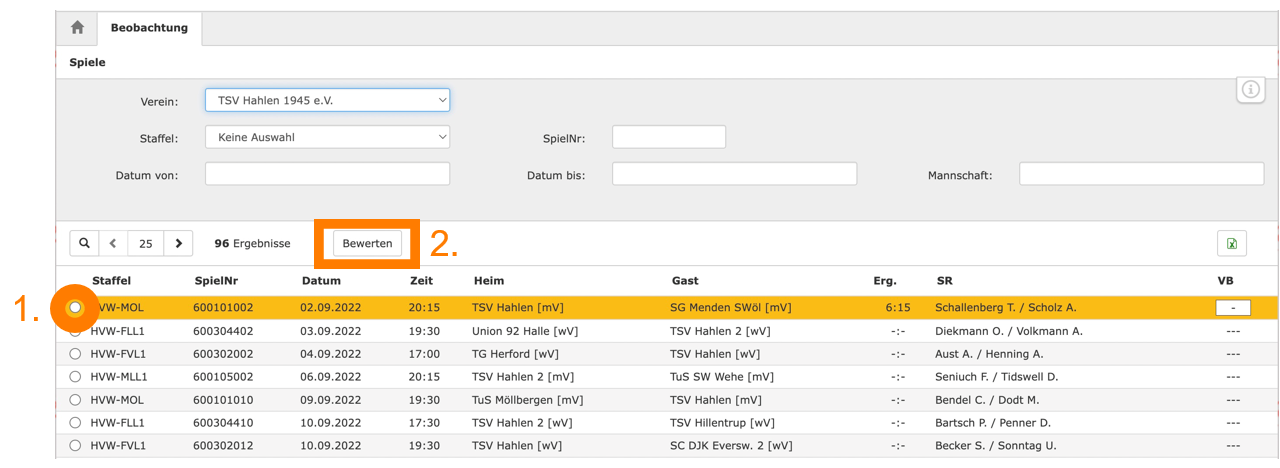Go to previous results page arrow
Image resolution: width=1280 pixels, height=468 pixels.
(x=113, y=243)
